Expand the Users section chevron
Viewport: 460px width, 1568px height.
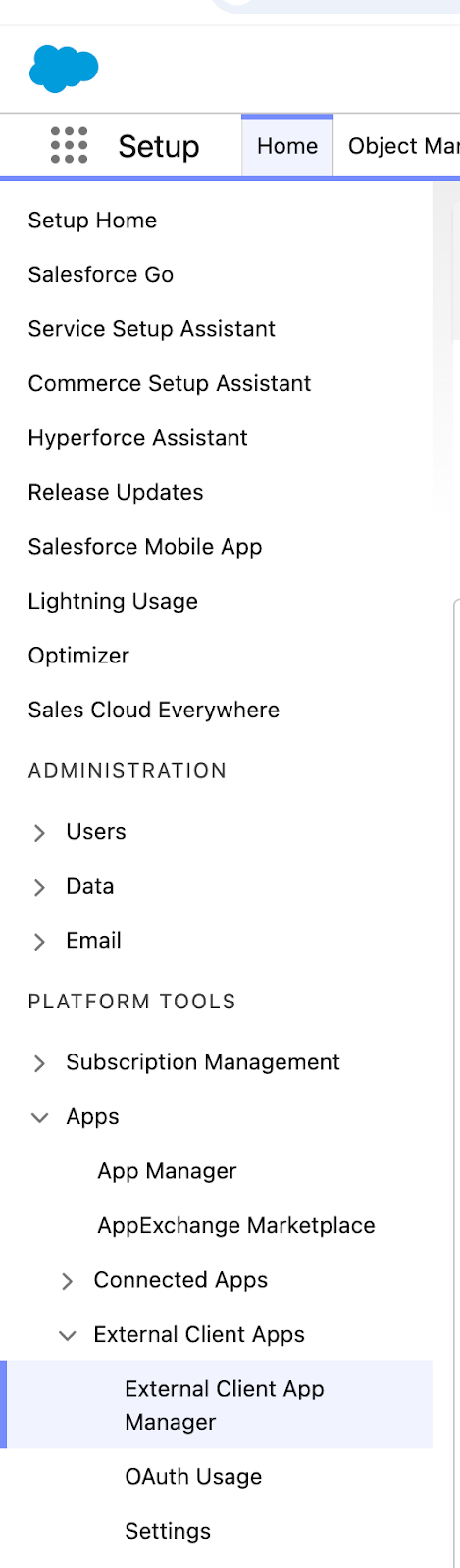39,832
